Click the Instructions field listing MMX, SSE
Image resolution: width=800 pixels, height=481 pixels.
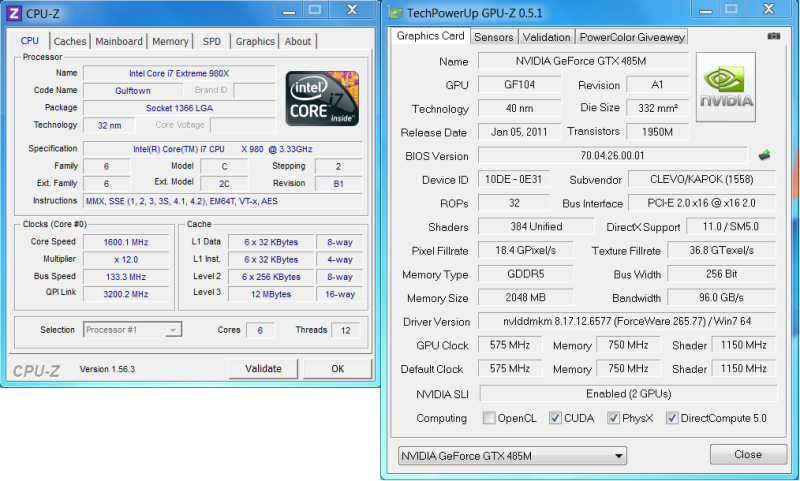click(222, 201)
